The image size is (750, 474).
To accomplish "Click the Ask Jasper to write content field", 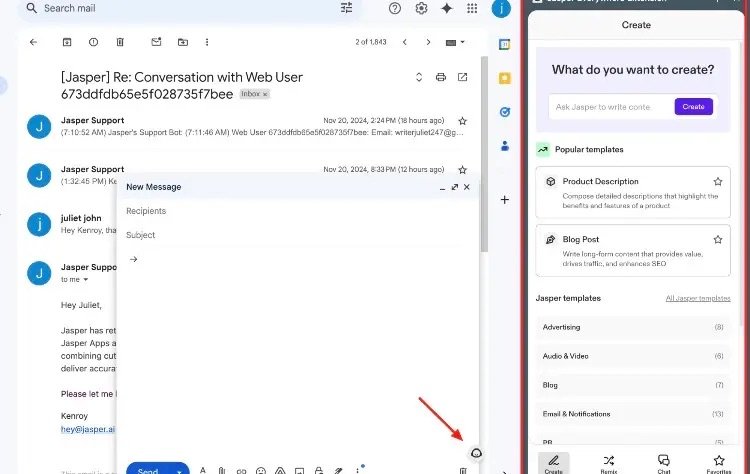I will click(612, 107).
